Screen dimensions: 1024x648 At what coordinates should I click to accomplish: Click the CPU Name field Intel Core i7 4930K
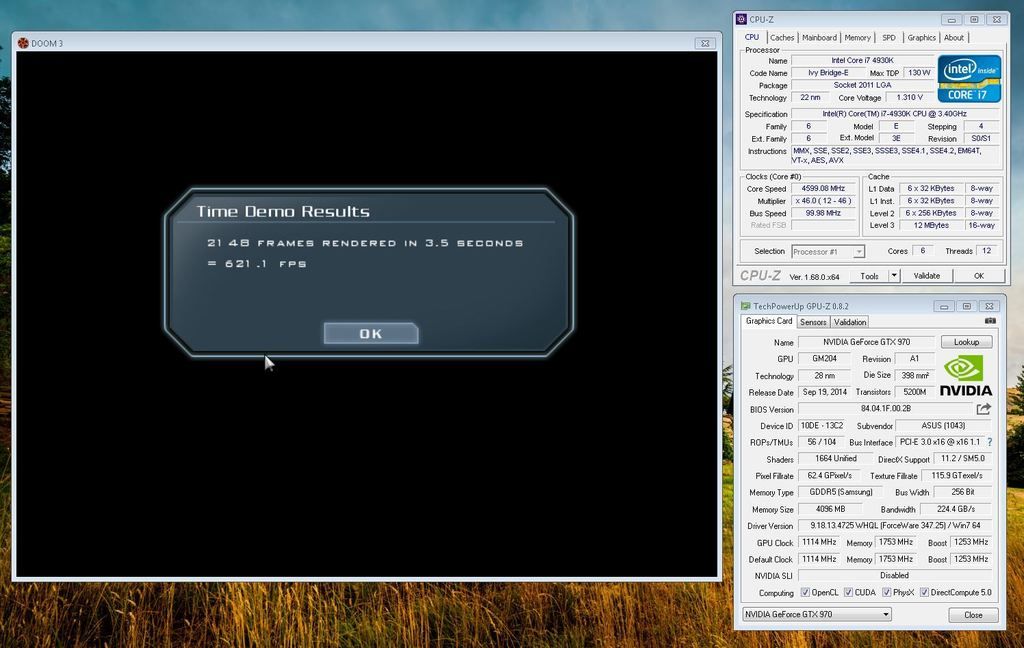(862, 60)
